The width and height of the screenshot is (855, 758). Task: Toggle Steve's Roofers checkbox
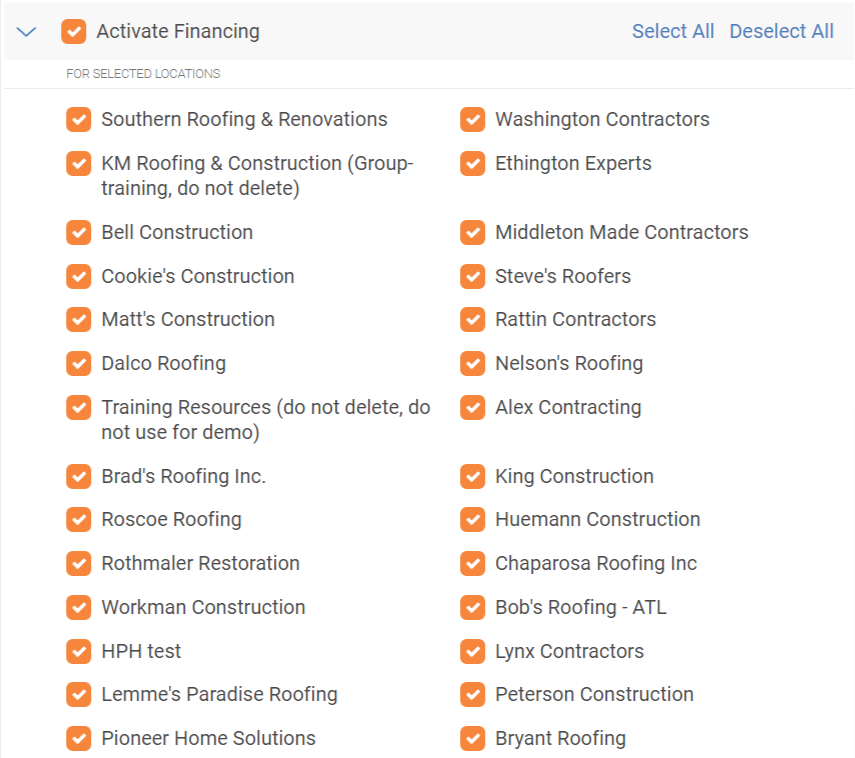tap(472, 276)
